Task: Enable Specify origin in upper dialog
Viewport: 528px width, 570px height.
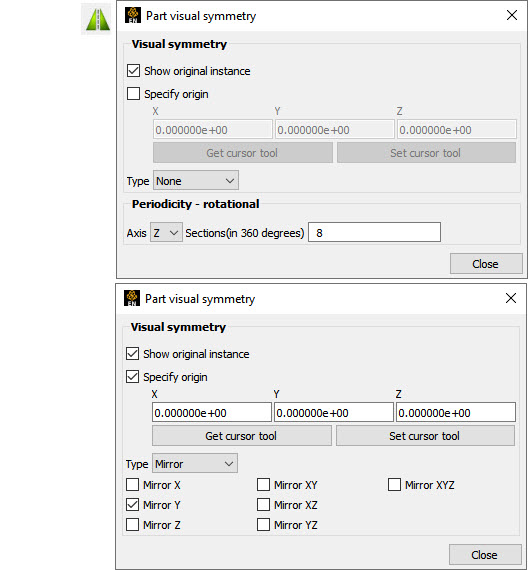Action: pos(133,93)
